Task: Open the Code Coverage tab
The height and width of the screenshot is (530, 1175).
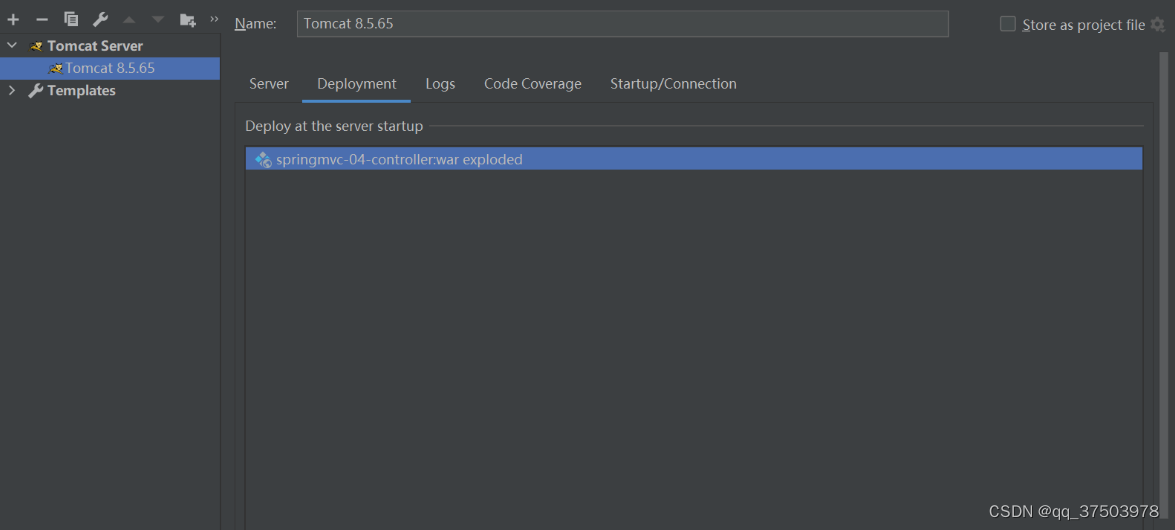Action: (533, 84)
